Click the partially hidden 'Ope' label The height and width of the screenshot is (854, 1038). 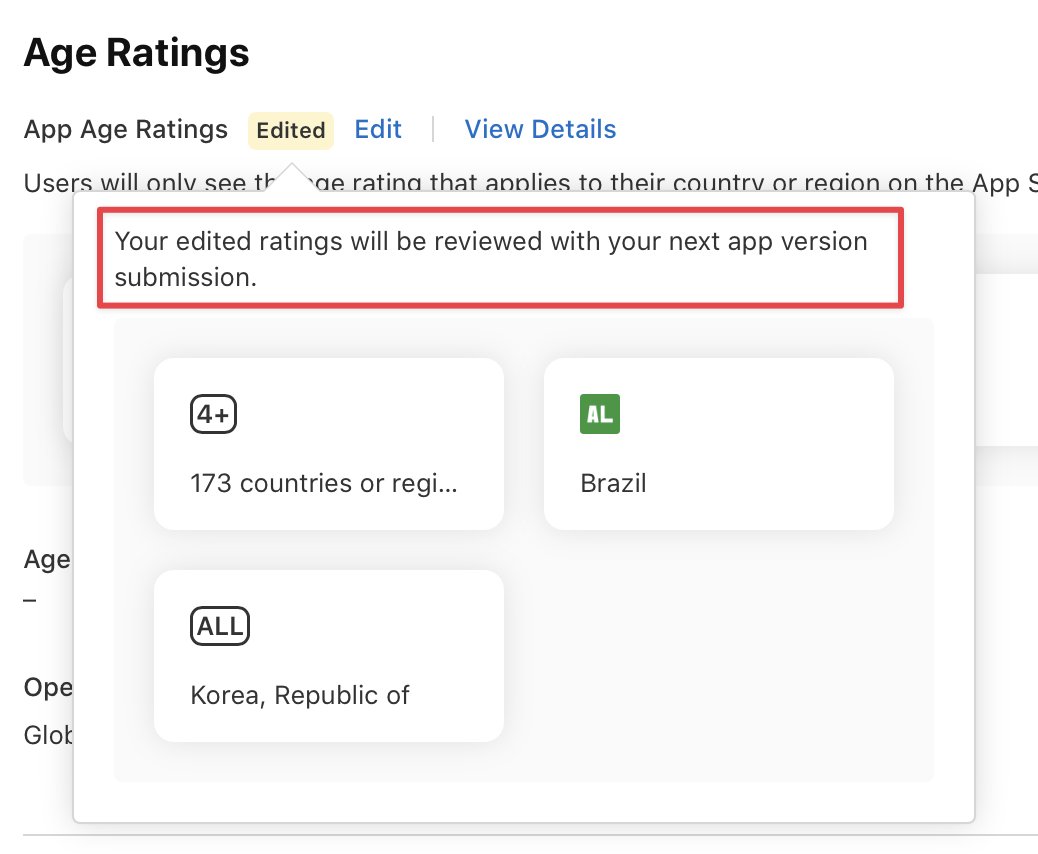48,688
